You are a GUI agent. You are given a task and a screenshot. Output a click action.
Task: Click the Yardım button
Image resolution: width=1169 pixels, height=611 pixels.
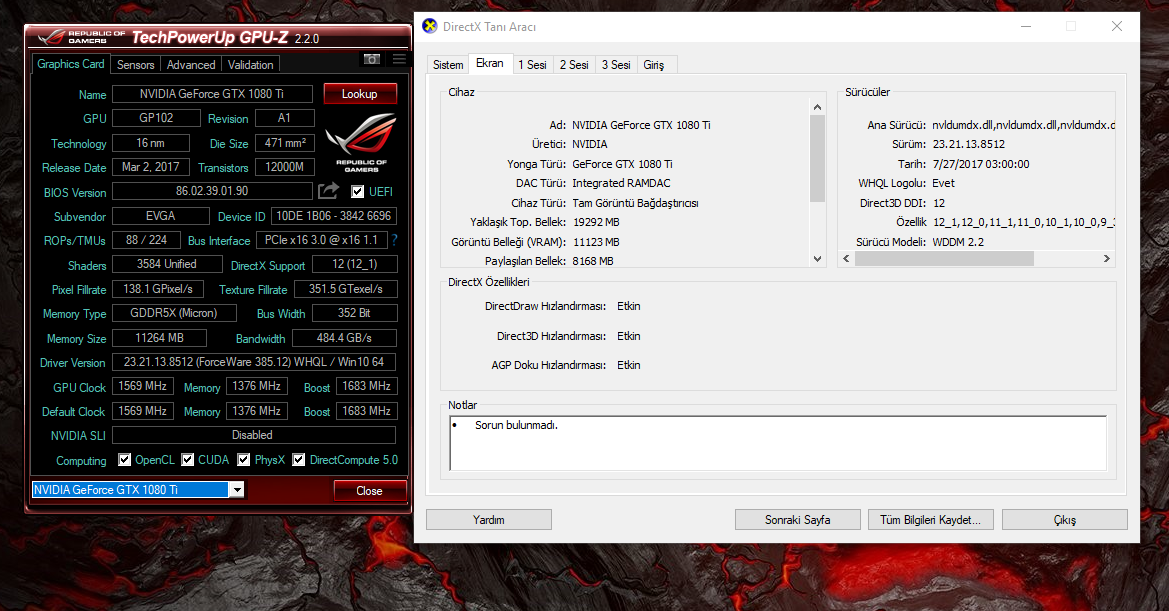[x=489, y=519]
